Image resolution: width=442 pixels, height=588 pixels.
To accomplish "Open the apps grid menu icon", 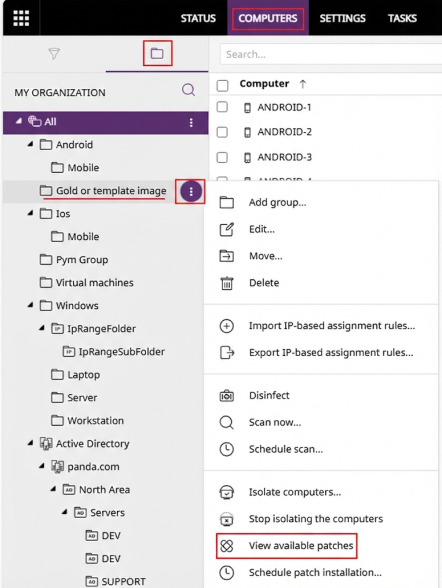I will [21, 18].
